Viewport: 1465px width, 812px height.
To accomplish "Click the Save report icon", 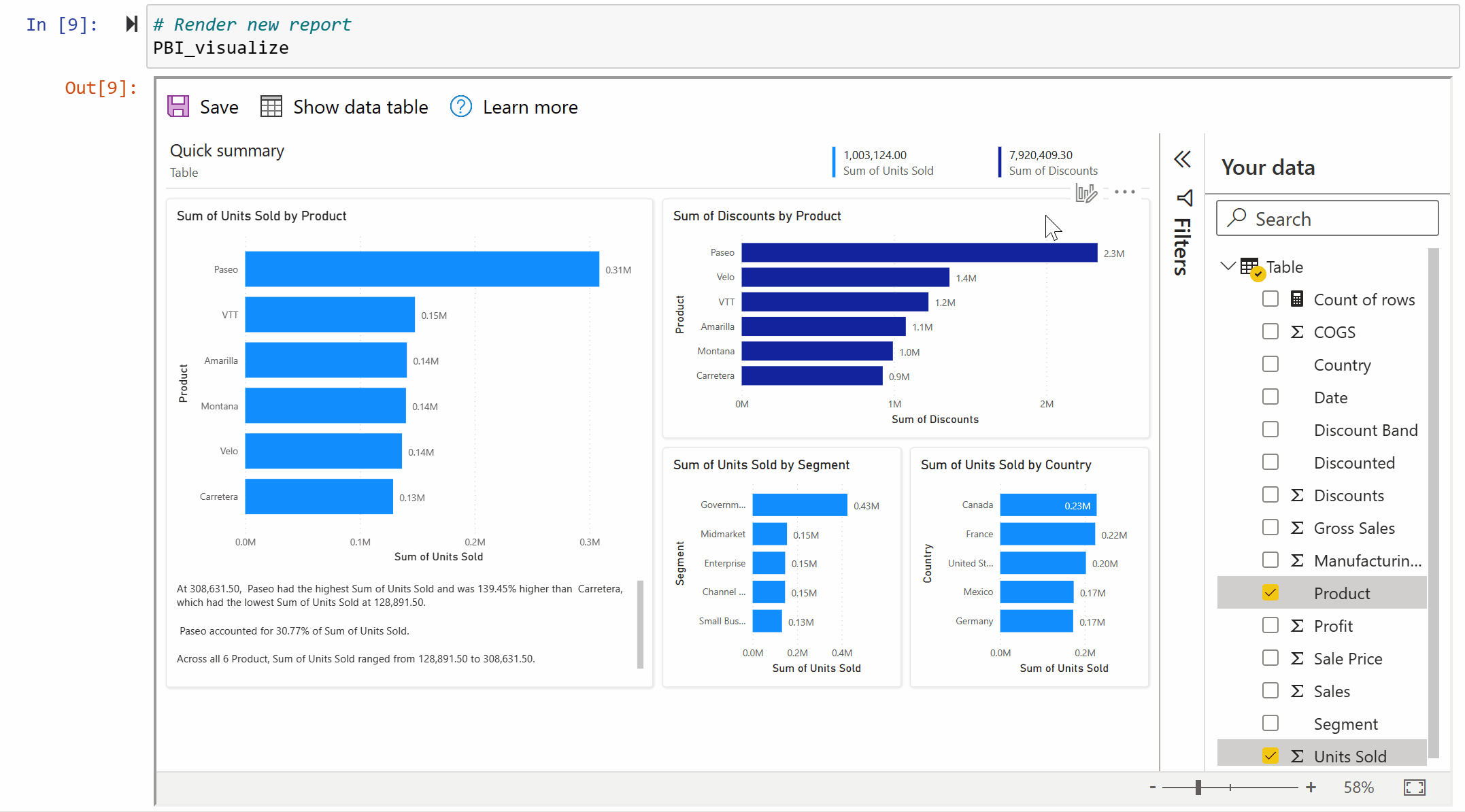I will pos(180,107).
